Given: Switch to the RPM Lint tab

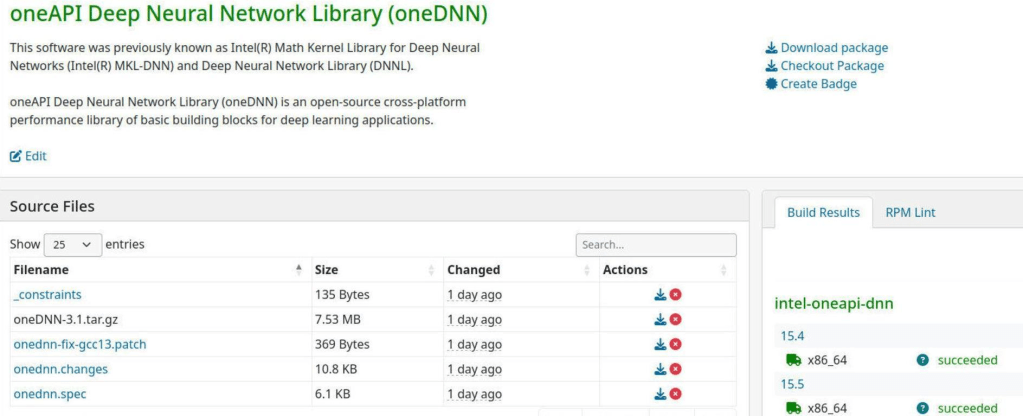Looking at the screenshot, I should [910, 212].
